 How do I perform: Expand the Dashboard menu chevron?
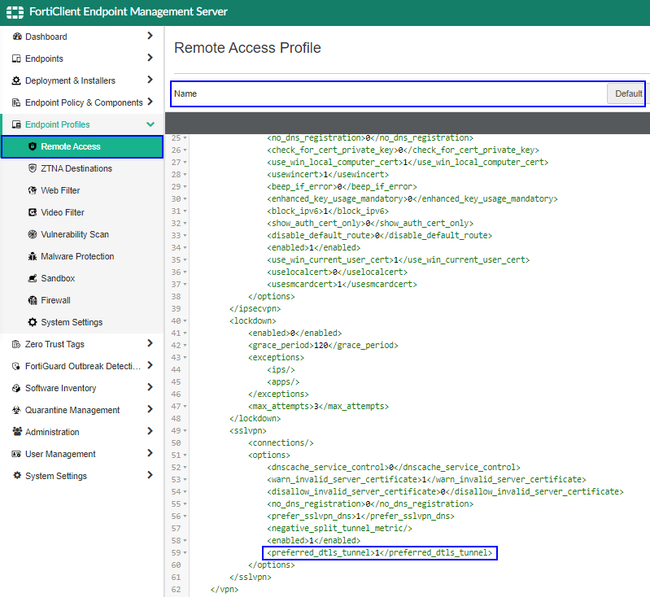150,37
